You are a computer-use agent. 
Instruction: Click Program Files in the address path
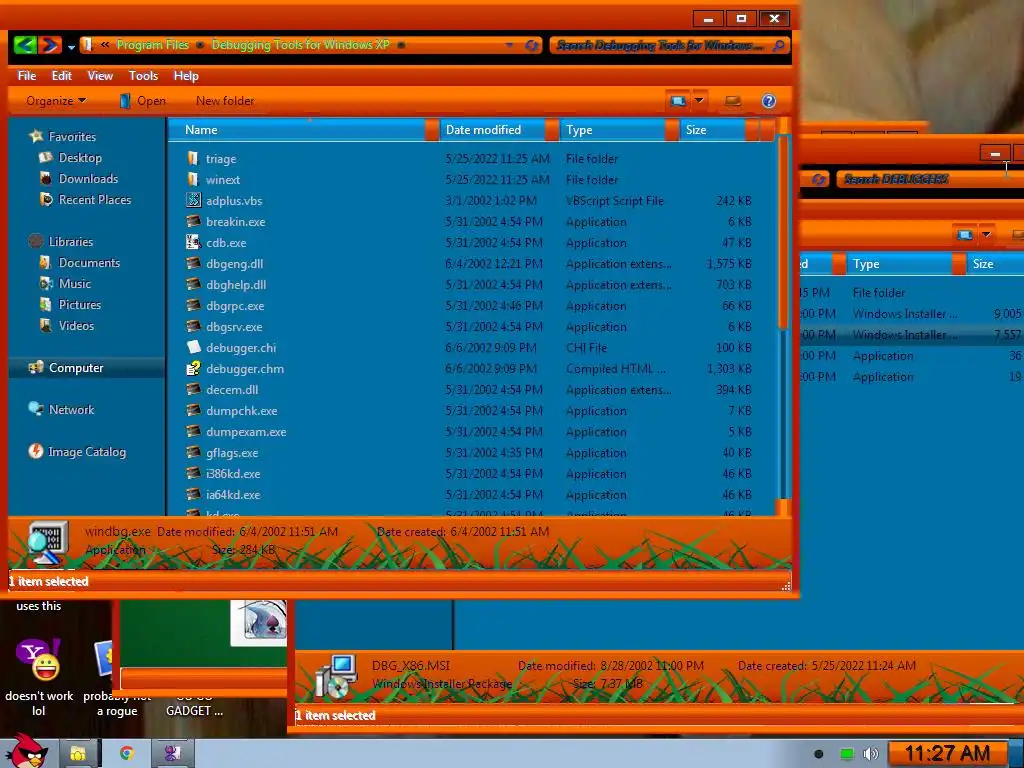152,44
